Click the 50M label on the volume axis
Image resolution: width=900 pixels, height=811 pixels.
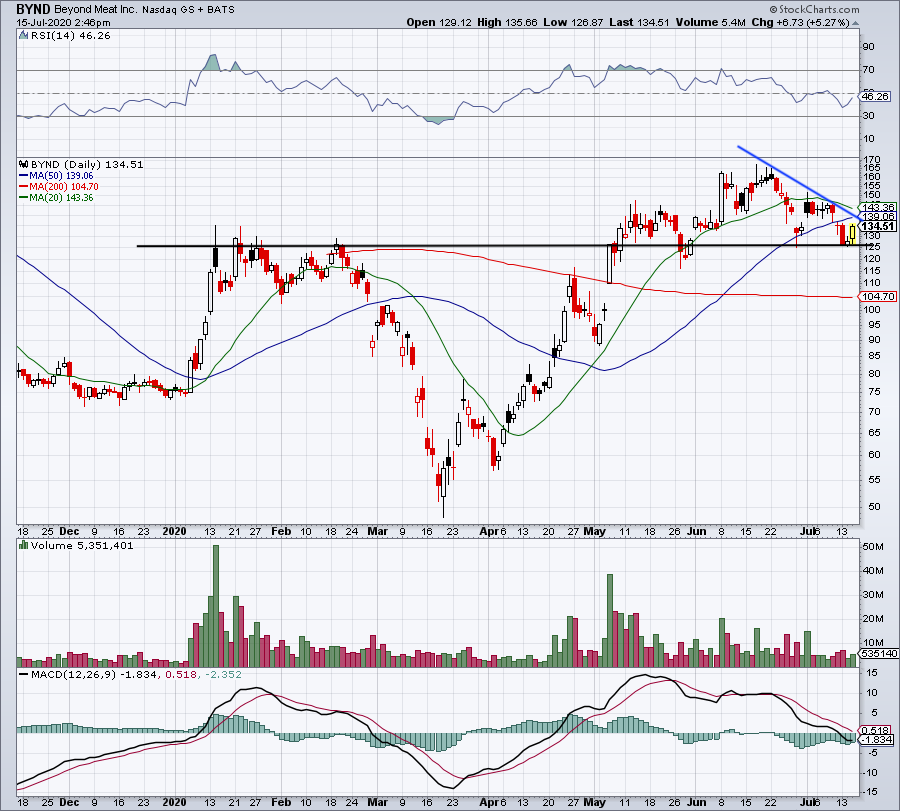(x=874, y=546)
